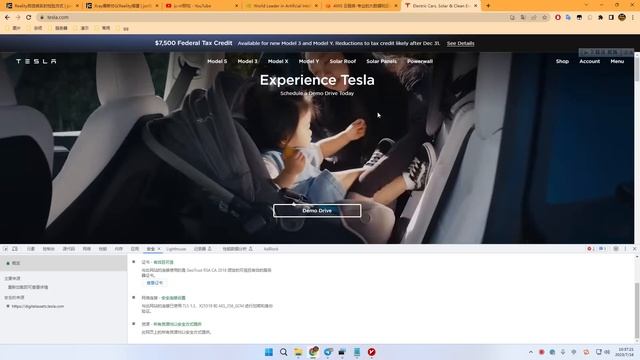Close the YouTube browser tab
The width and height of the screenshot is (640, 360).
click(236, 6)
